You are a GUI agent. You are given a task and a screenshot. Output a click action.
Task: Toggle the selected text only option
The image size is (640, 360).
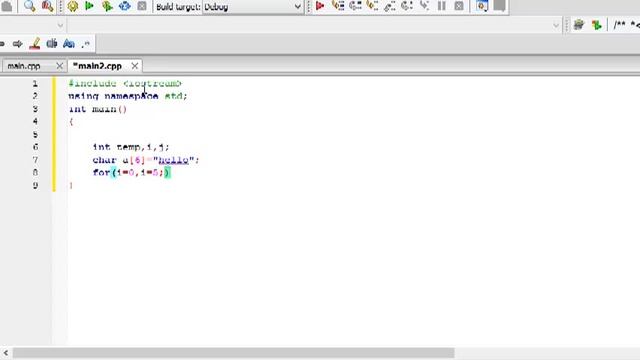click(51, 44)
